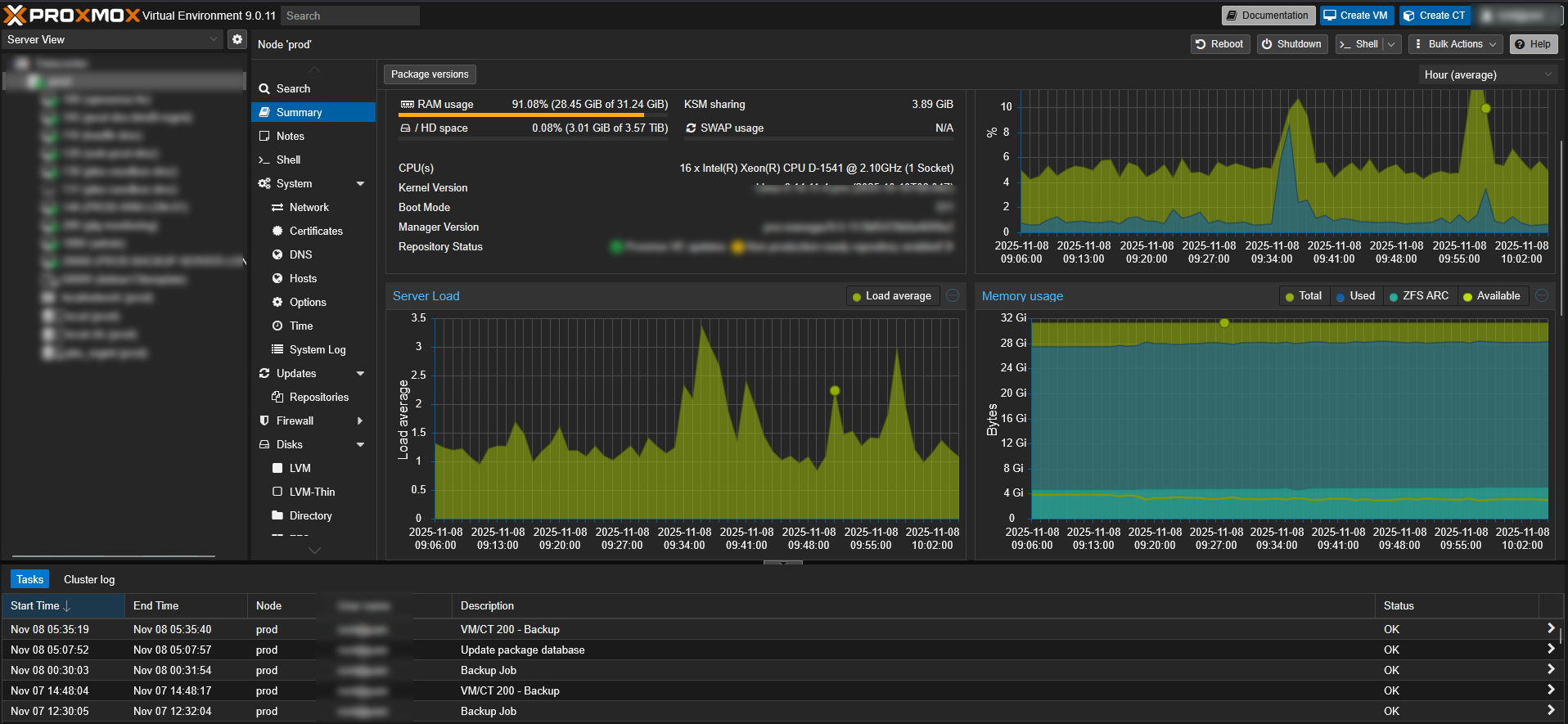Click the Directory folder icon
Image resolution: width=1568 pixels, height=724 pixels.
(277, 515)
